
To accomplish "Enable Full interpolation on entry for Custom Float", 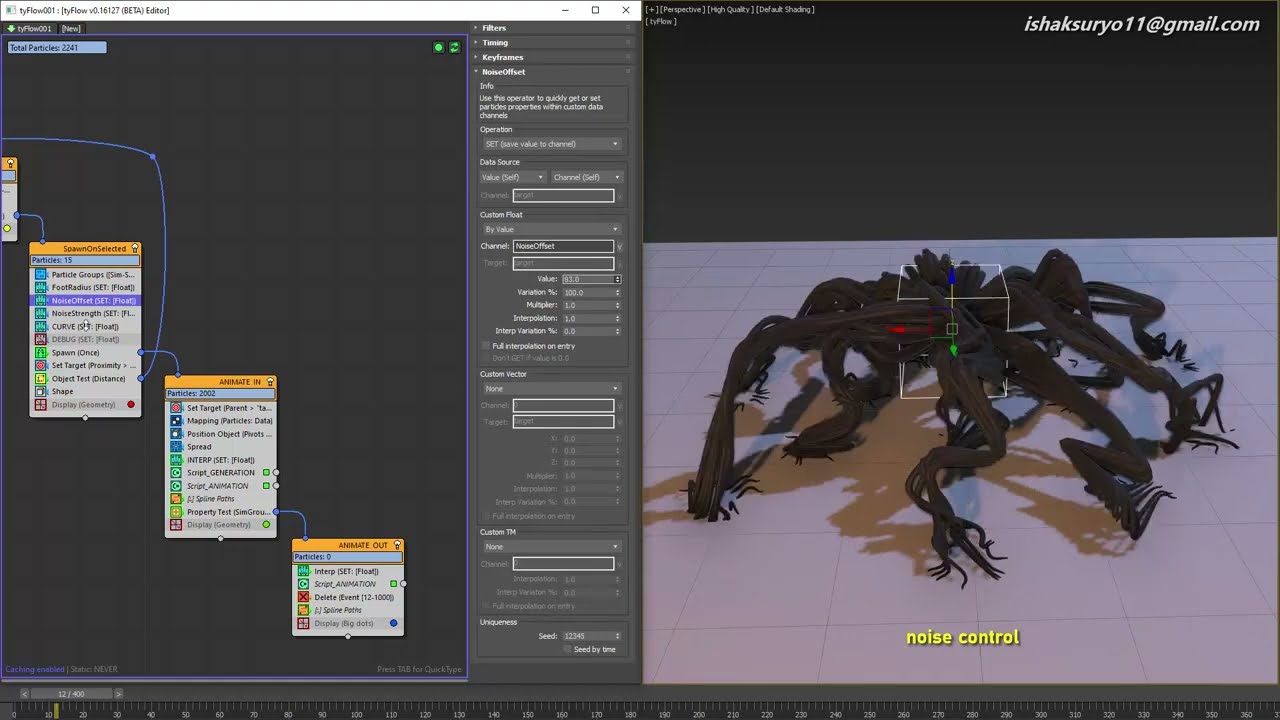I will (487, 346).
